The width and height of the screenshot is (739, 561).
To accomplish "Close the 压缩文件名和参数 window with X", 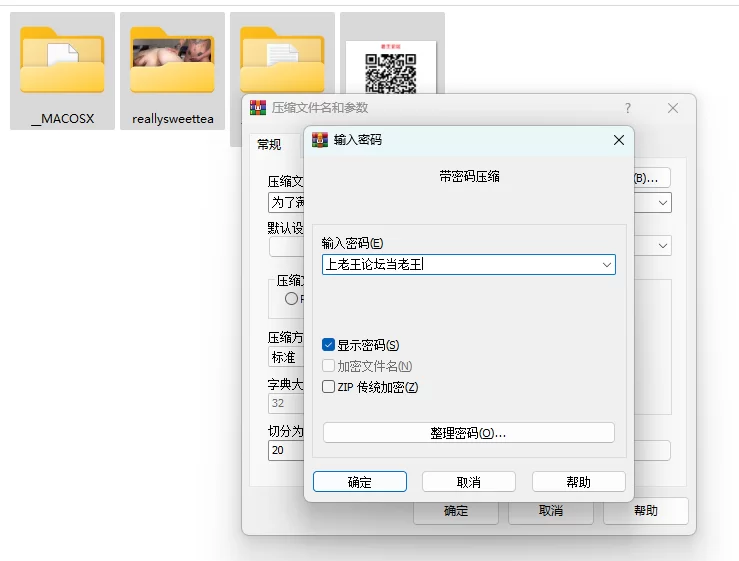I will pos(673,108).
